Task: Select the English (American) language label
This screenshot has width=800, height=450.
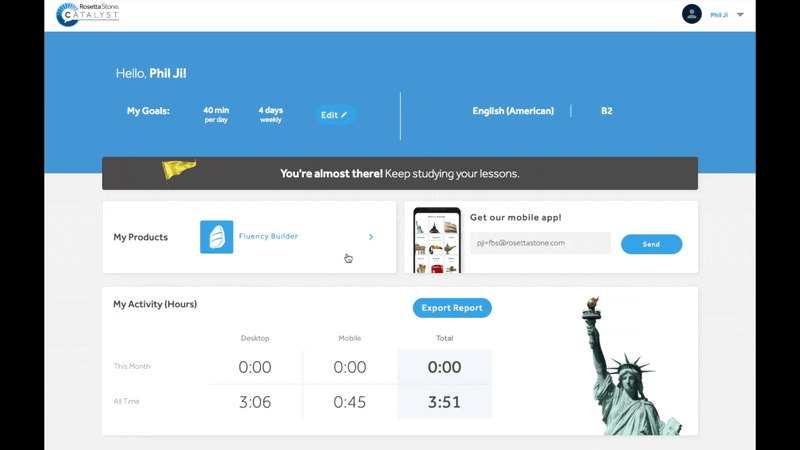Action: (x=513, y=111)
